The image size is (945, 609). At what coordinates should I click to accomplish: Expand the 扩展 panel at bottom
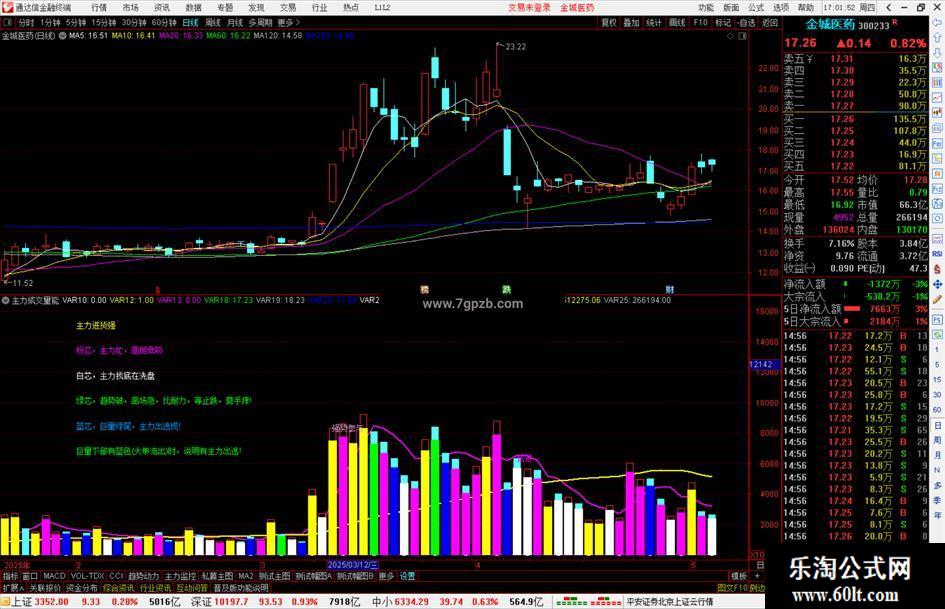pos(13,588)
